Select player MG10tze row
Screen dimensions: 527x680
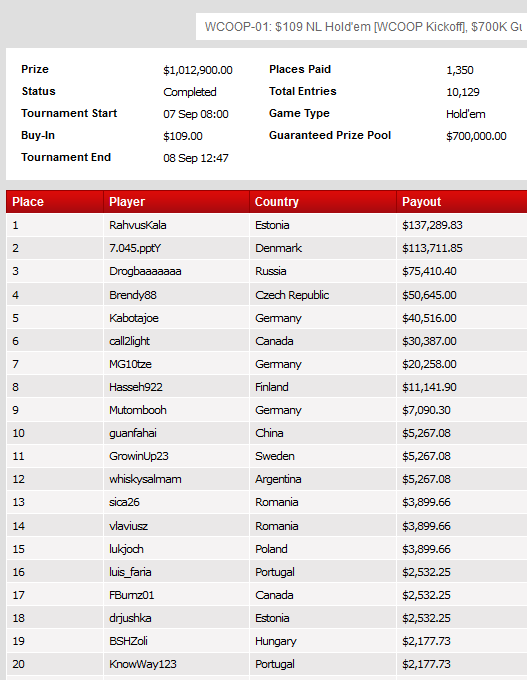pyautogui.click(x=267, y=364)
